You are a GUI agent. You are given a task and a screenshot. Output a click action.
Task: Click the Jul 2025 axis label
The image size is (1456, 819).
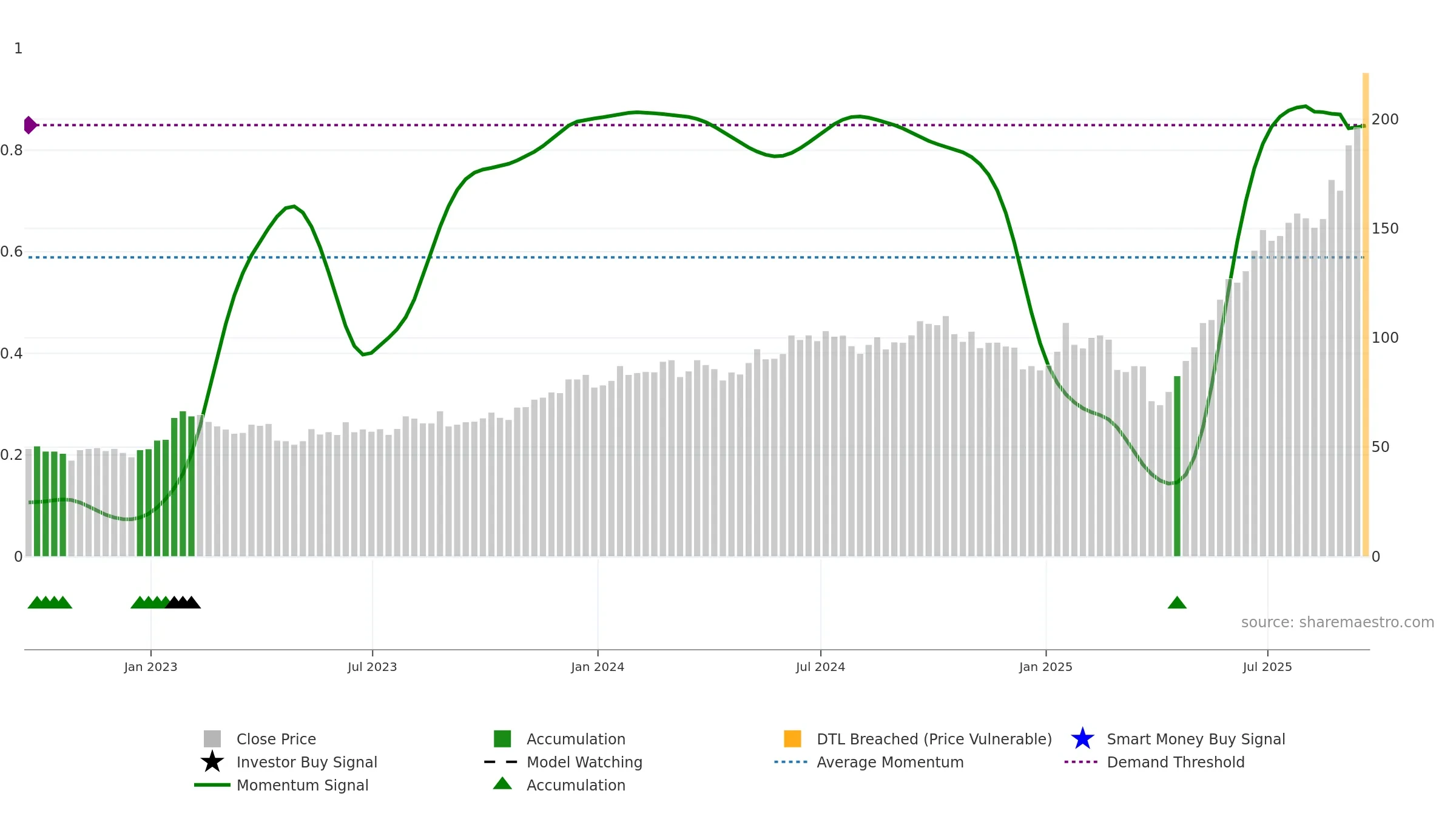(1267, 667)
